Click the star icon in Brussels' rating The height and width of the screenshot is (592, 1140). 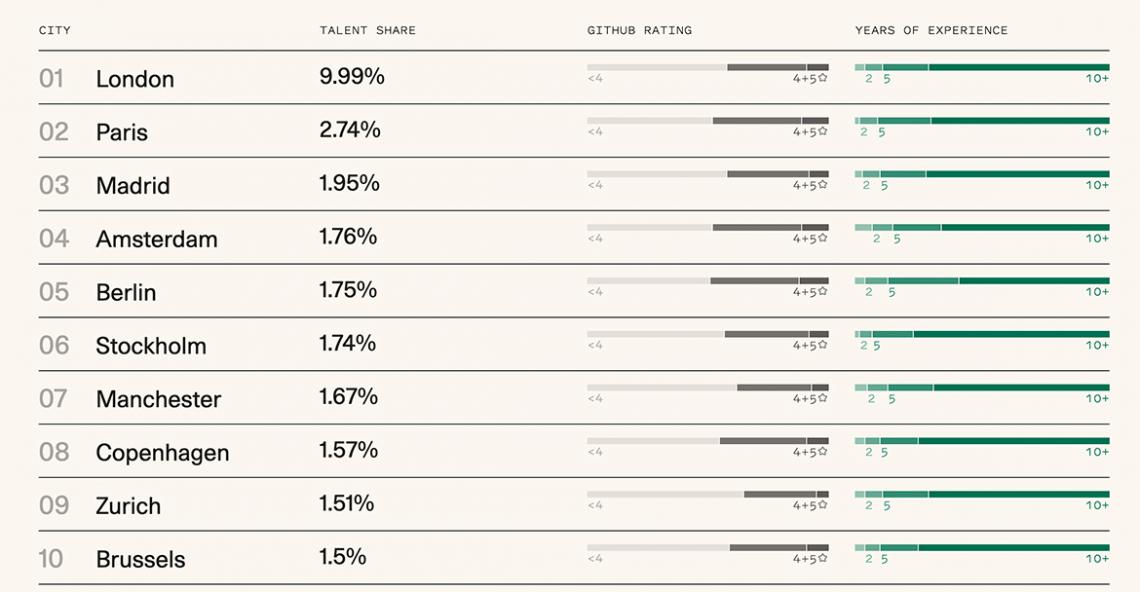822,559
